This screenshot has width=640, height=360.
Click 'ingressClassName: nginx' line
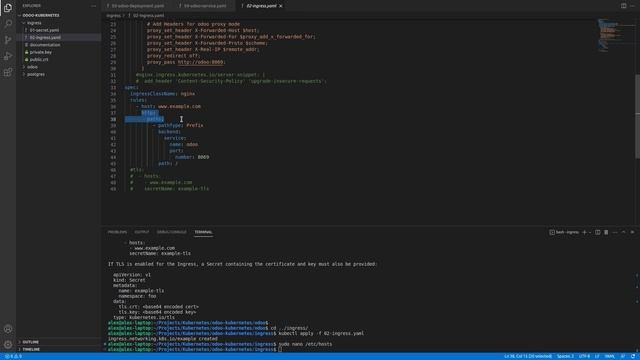pyautogui.click(x=162, y=94)
